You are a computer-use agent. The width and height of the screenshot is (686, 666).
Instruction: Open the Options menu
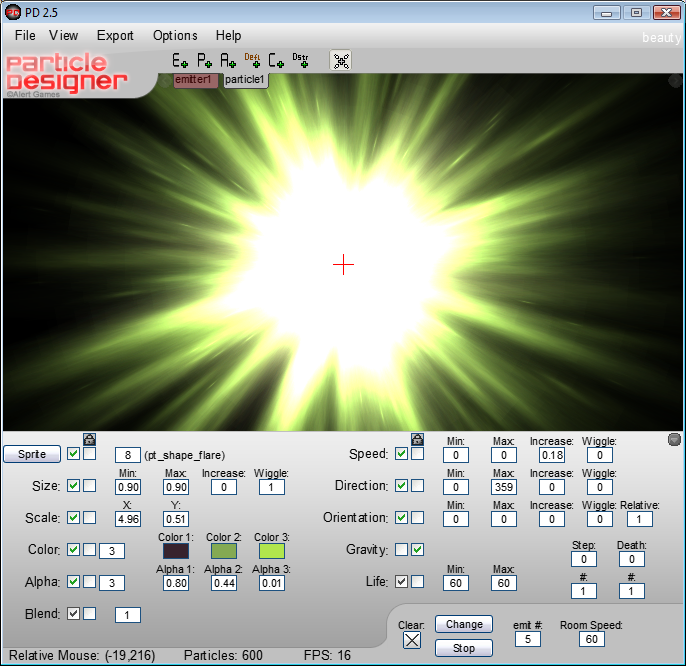(x=175, y=35)
